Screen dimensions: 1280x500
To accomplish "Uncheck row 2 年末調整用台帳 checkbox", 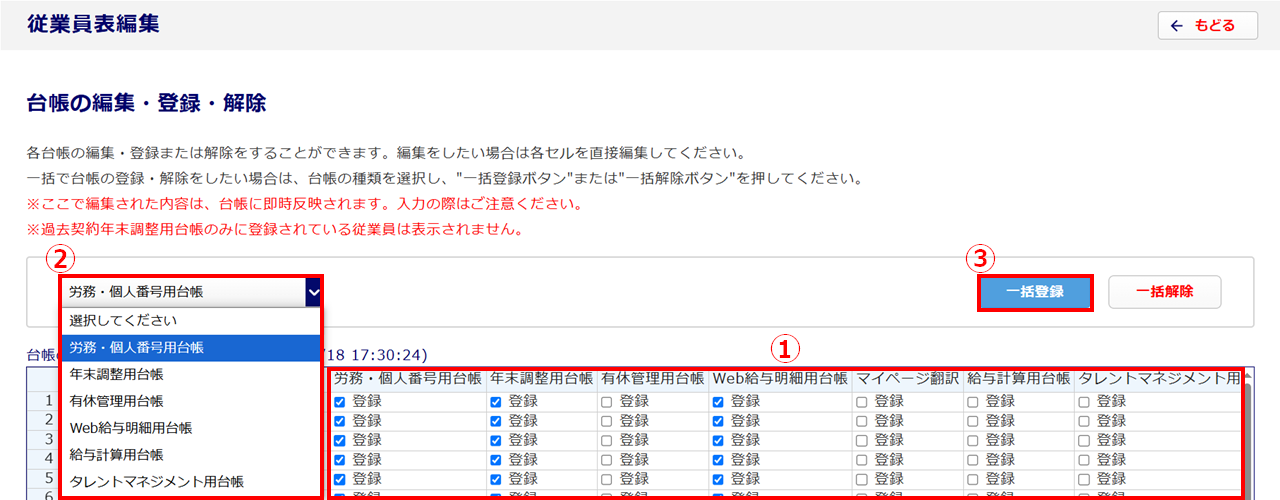I will (496, 420).
